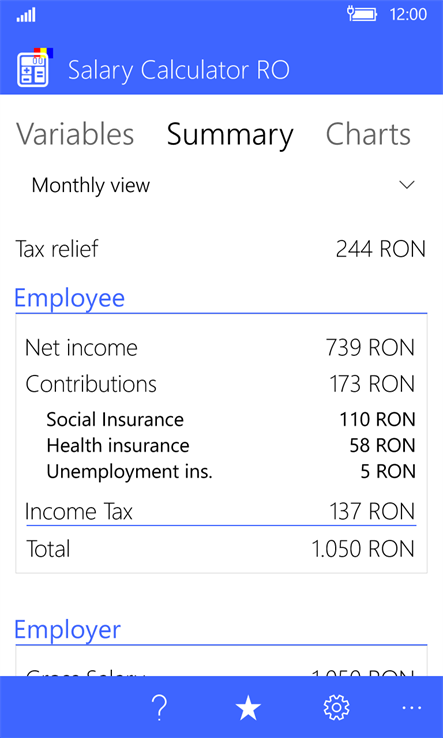Click the 5 RON unemployment value

pyautogui.click(x=388, y=472)
